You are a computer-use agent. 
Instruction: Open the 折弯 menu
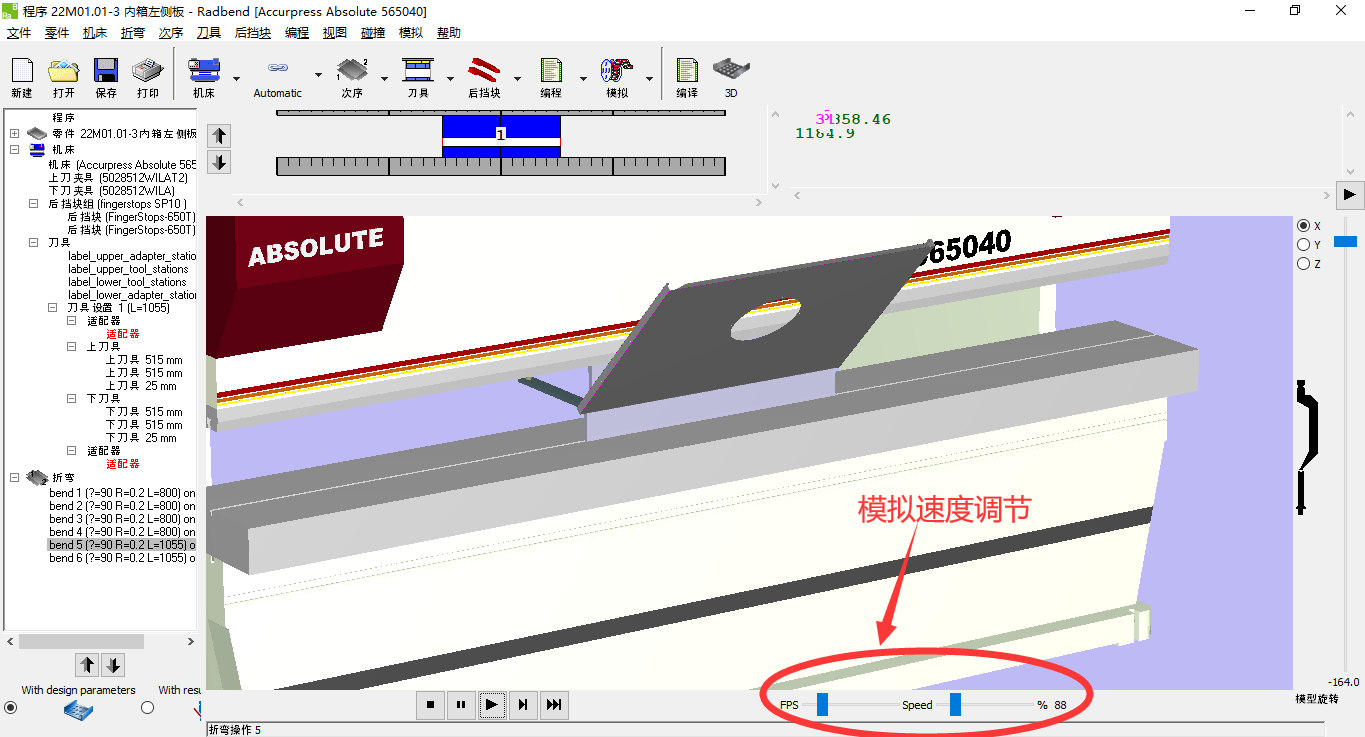point(133,32)
